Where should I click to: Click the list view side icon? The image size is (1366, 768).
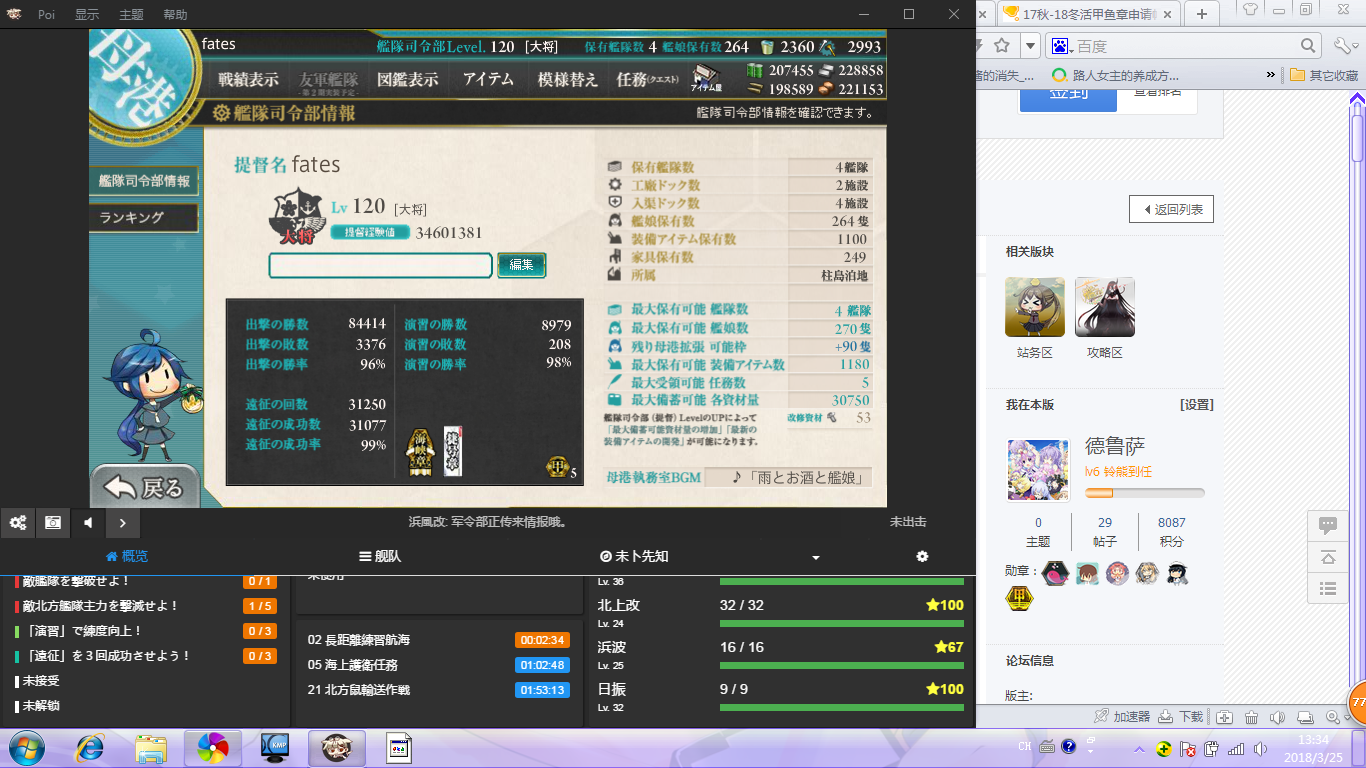[x=1328, y=589]
